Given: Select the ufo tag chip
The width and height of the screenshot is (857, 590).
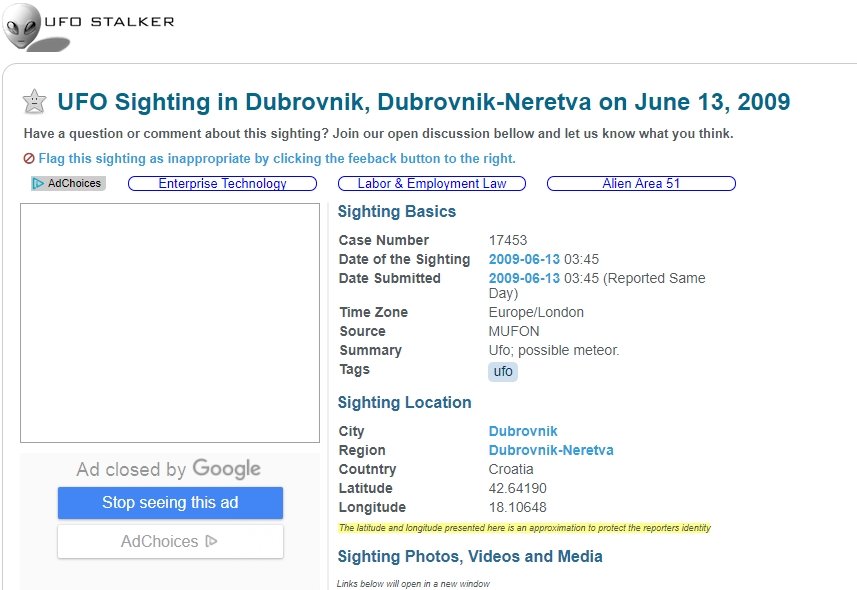Looking at the screenshot, I should (x=503, y=372).
